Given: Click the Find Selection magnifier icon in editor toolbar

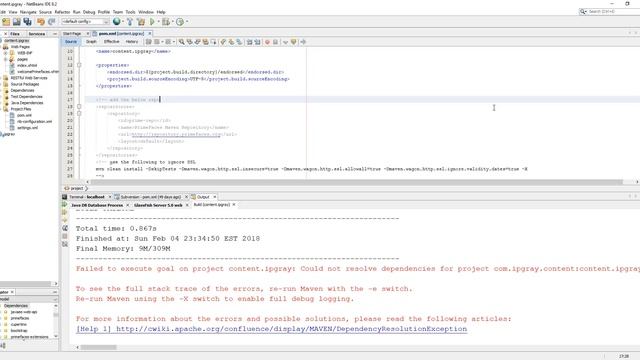Looking at the screenshot, I should 182,42.
